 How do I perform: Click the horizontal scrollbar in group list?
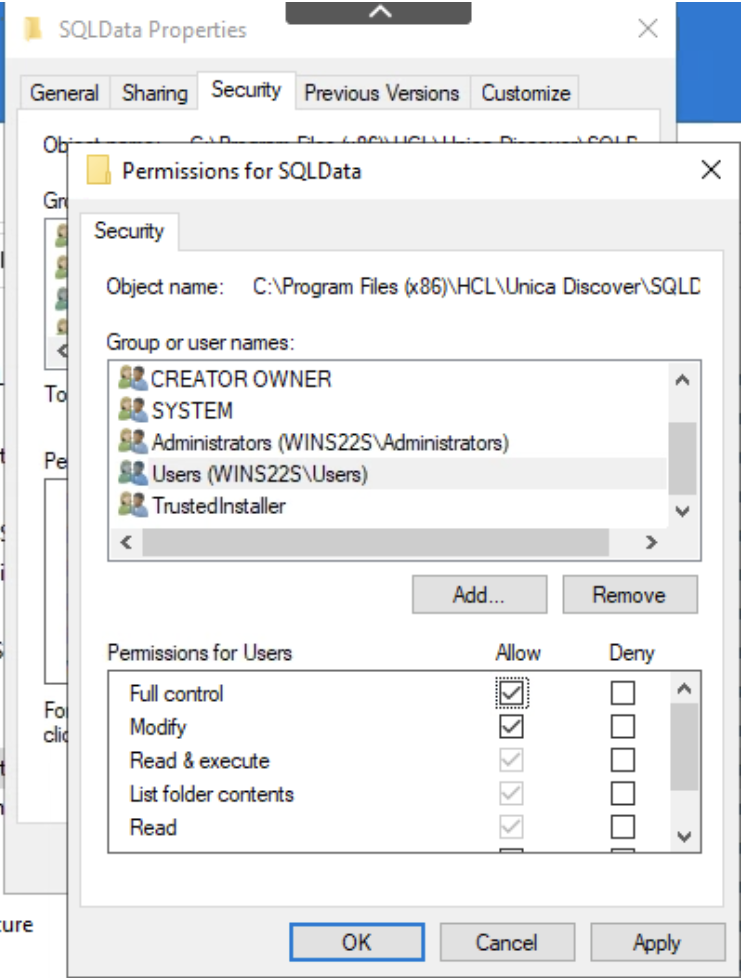(x=375, y=543)
